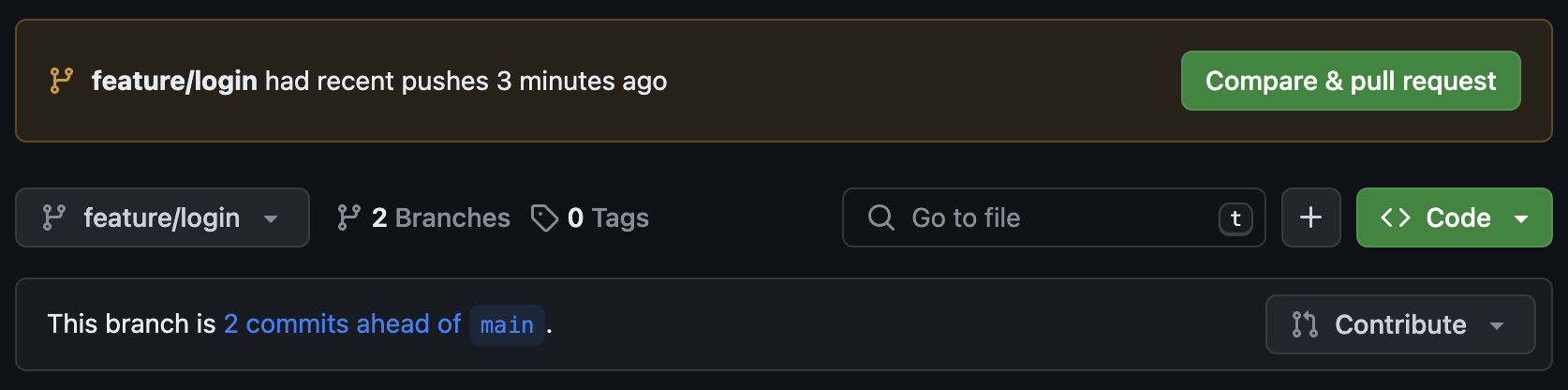The height and width of the screenshot is (390, 1568).
Task: Click the t keyboard shortcut hint
Action: (1235, 218)
